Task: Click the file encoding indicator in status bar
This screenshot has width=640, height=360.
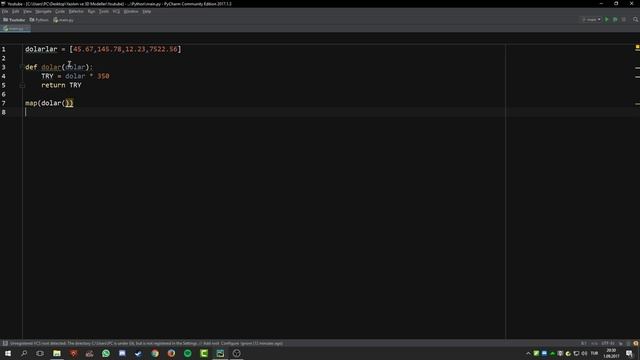Action: point(607,343)
